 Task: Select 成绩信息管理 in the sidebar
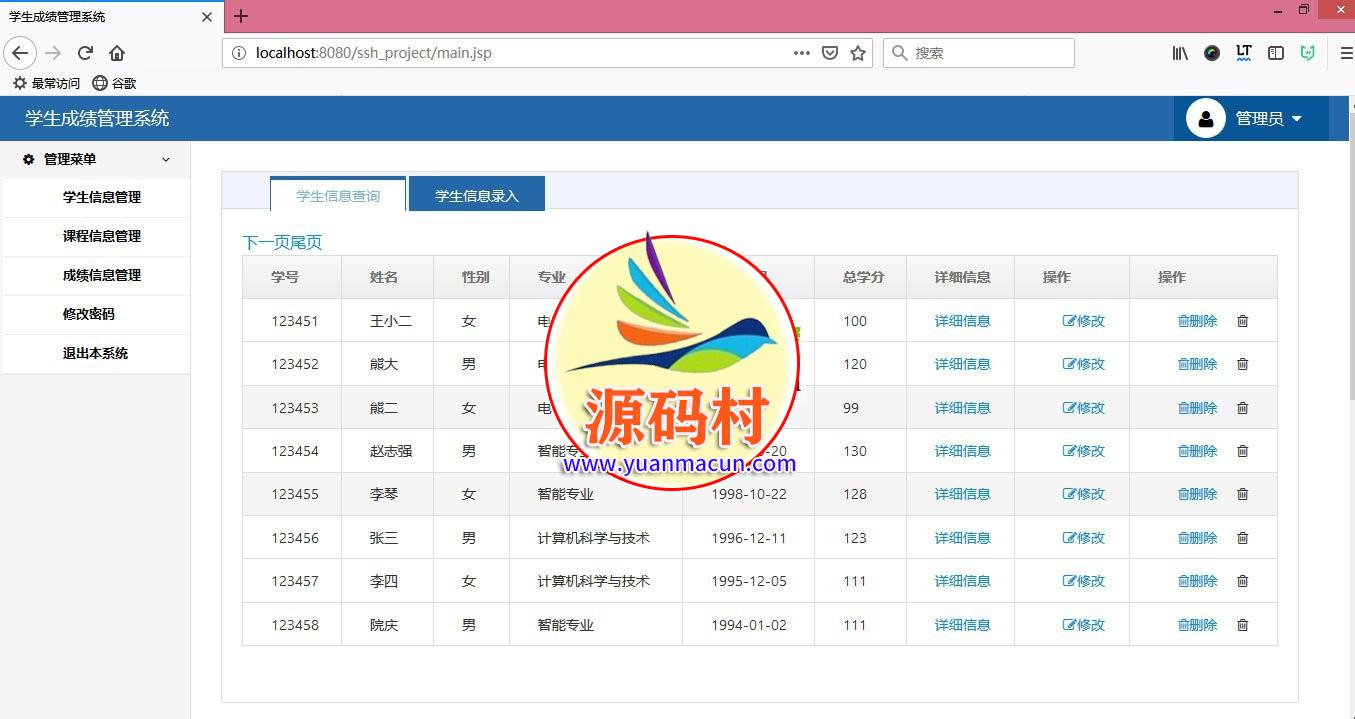pyautogui.click(x=101, y=275)
